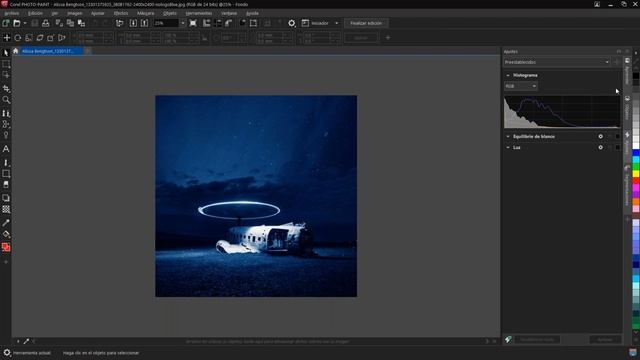Screen dimensions: 640x360
Task: Click the airplane image on canvas
Action: (x=256, y=196)
